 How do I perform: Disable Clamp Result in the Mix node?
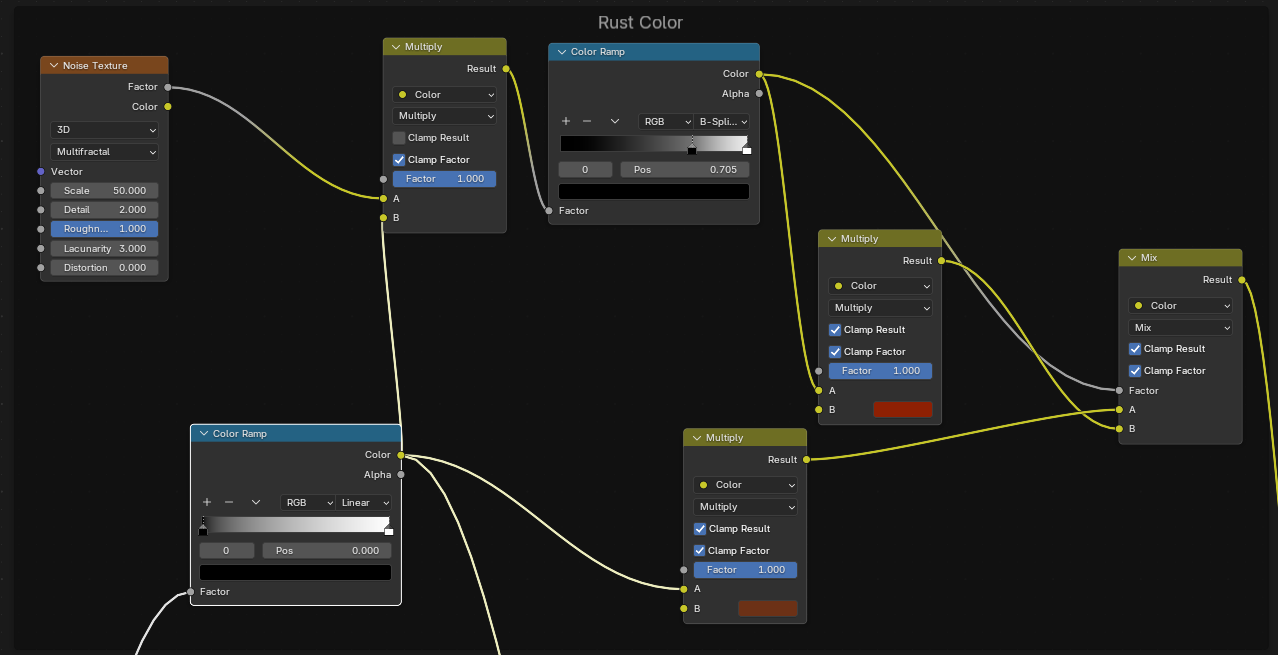coord(1135,349)
